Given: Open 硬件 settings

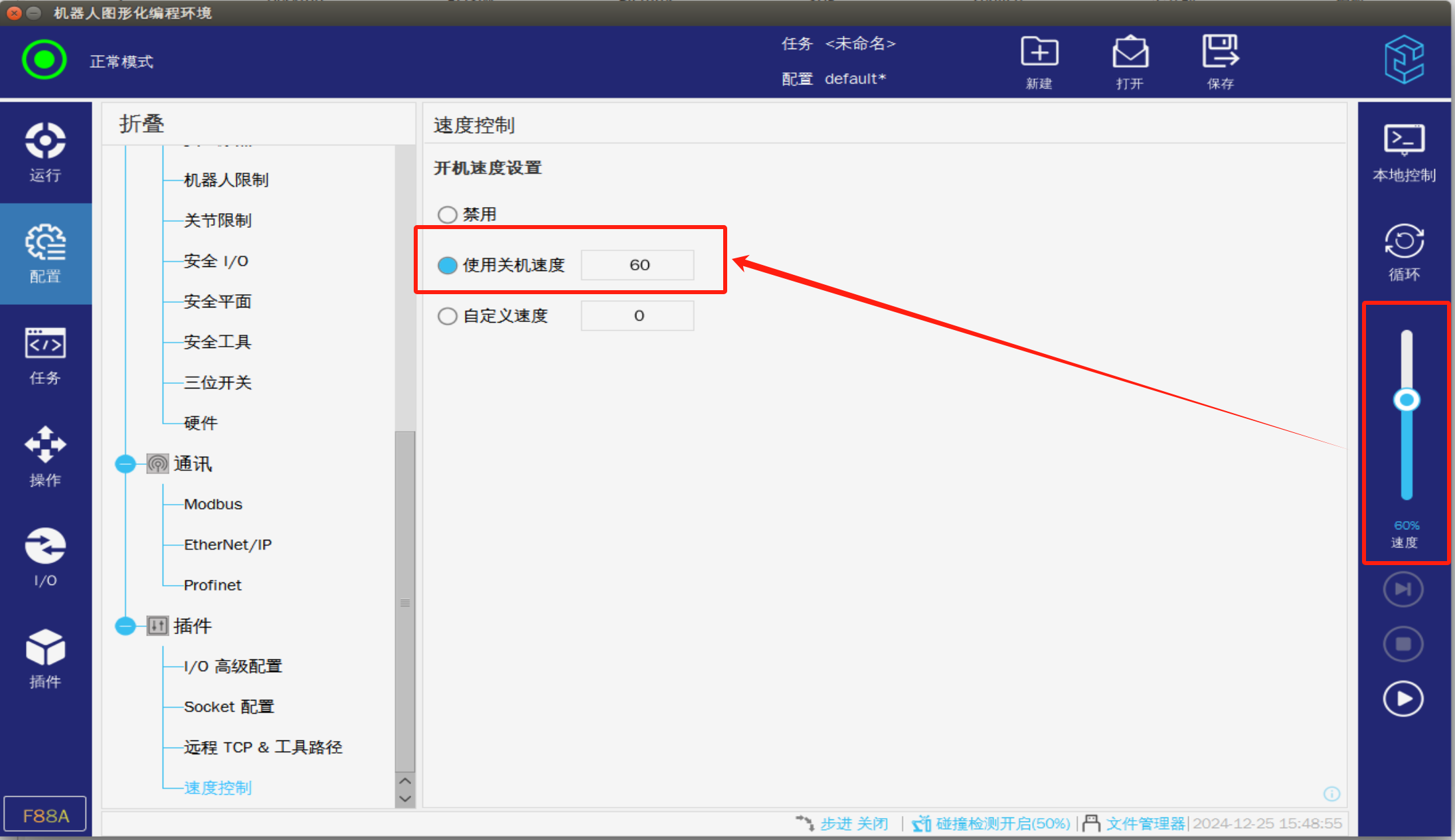Looking at the screenshot, I should [x=201, y=423].
